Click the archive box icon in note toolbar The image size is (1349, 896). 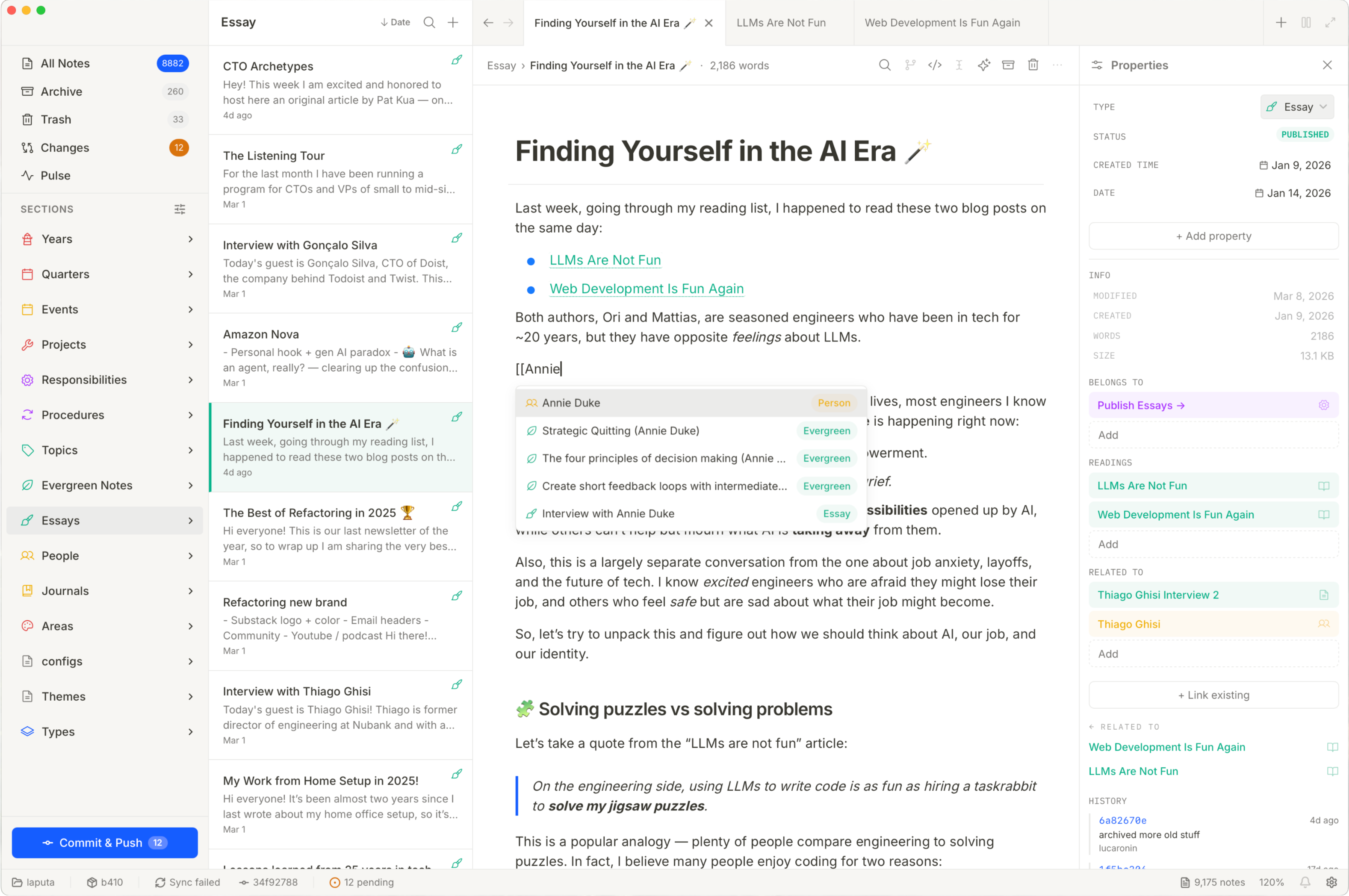[x=1008, y=65]
